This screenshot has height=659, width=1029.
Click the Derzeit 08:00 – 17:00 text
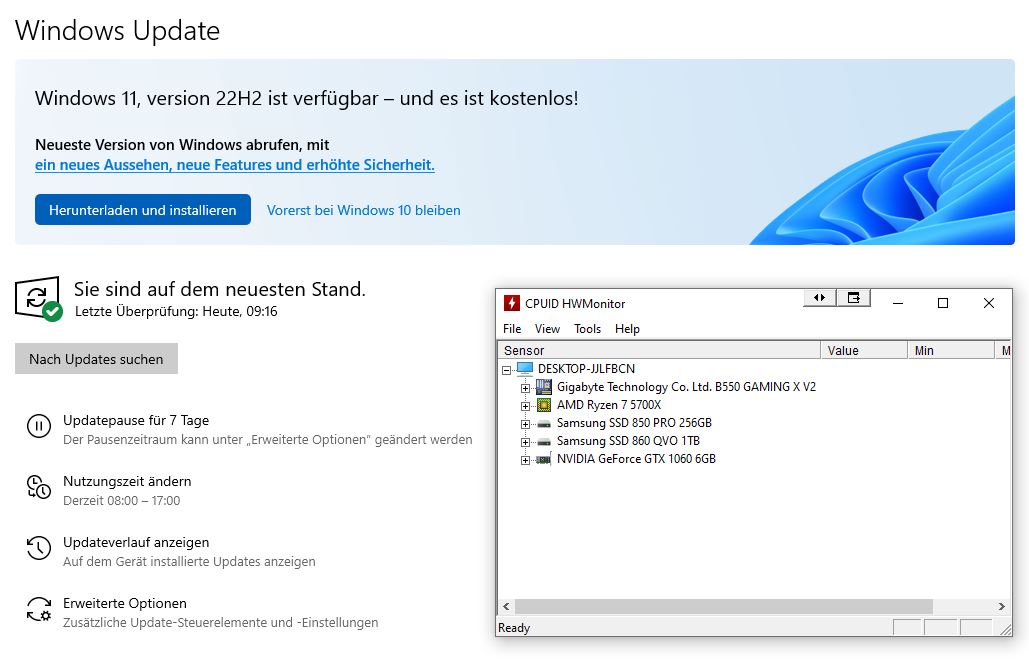[121, 501]
